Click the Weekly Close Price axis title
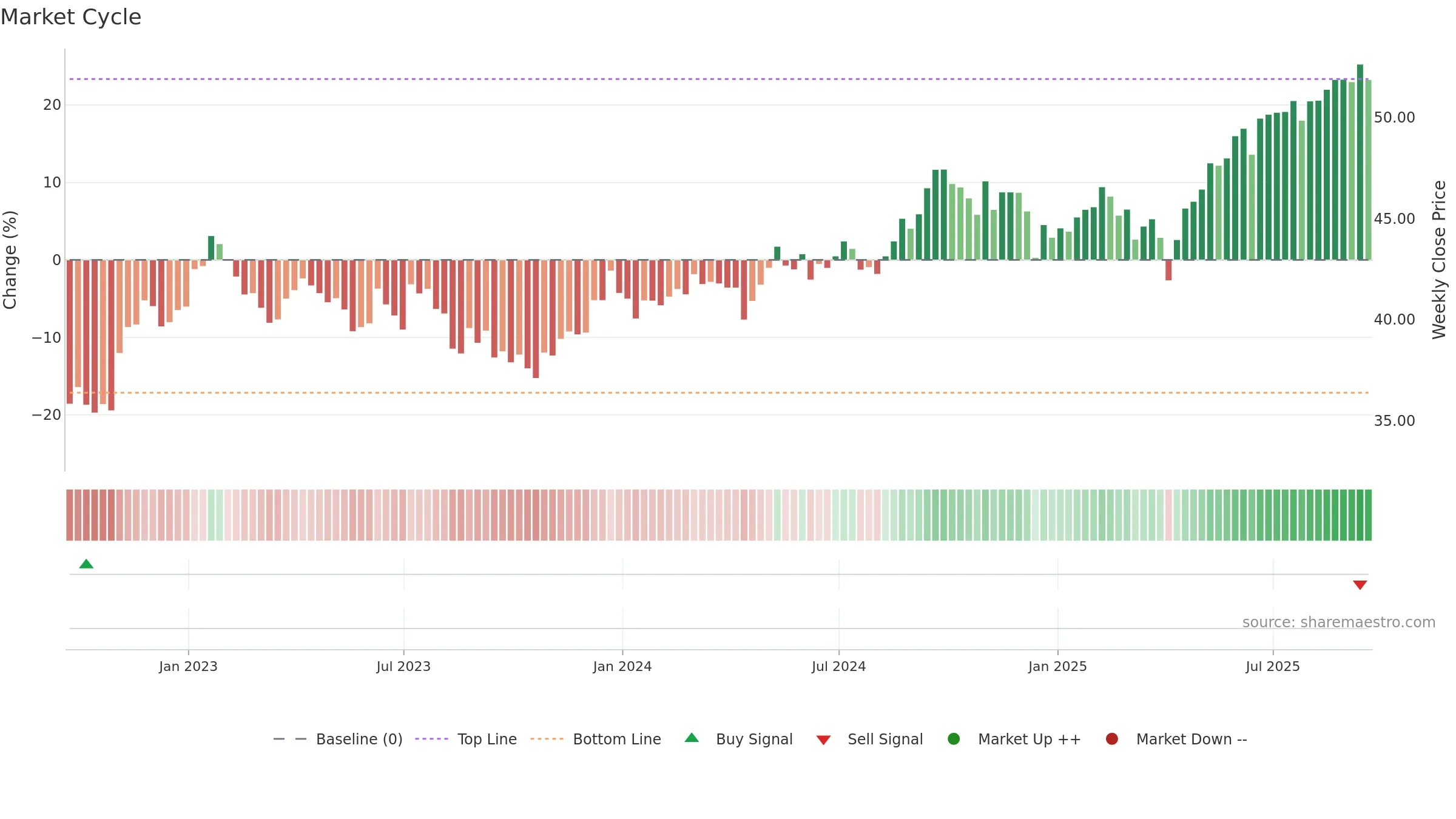The height and width of the screenshot is (819, 1456). click(x=1439, y=260)
